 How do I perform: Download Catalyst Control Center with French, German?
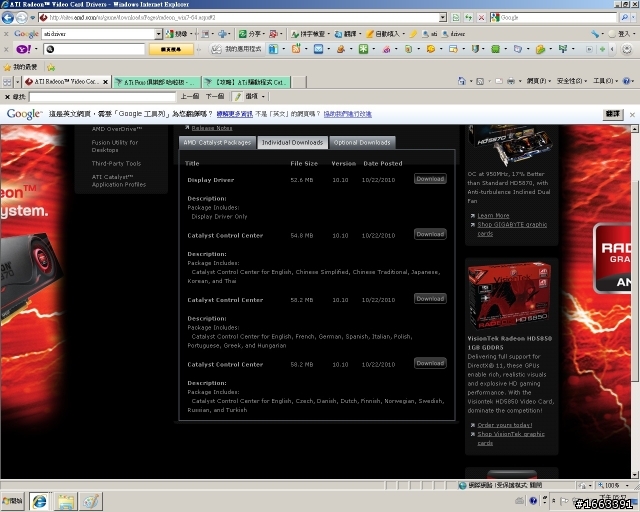[430, 299]
